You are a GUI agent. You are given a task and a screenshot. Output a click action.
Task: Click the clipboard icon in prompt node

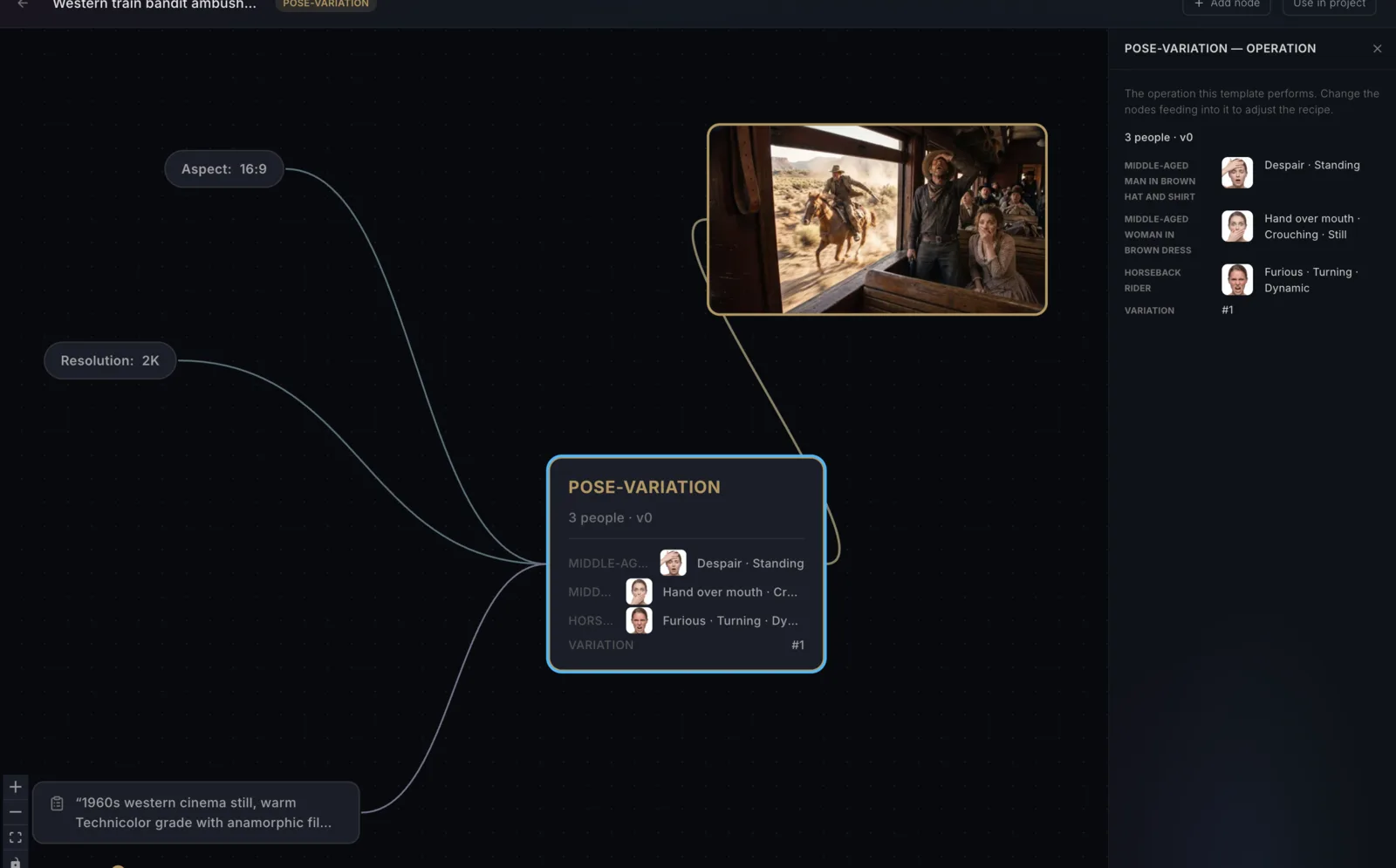(57, 803)
